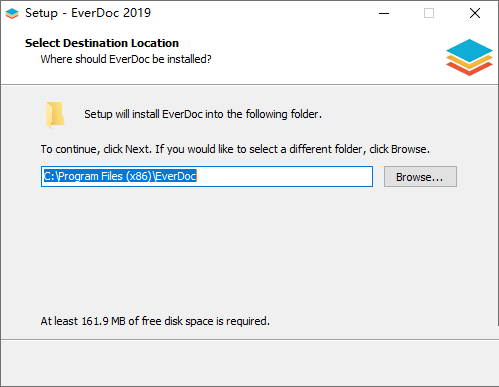The height and width of the screenshot is (387, 499).
Task: Click the 'To continue, click Next' instruction line
Action: click(x=235, y=149)
